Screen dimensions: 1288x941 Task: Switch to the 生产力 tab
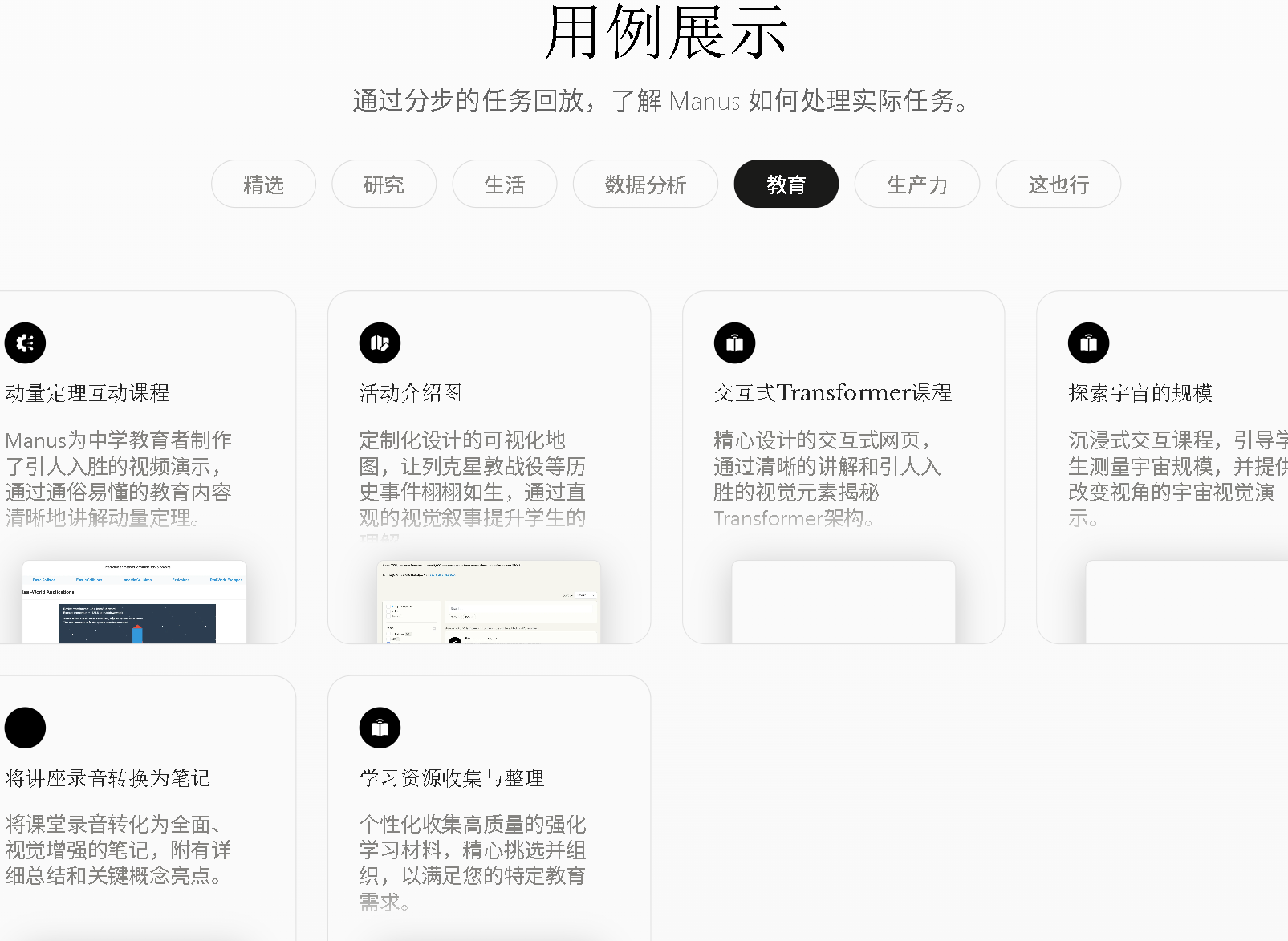[x=917, y=184]
